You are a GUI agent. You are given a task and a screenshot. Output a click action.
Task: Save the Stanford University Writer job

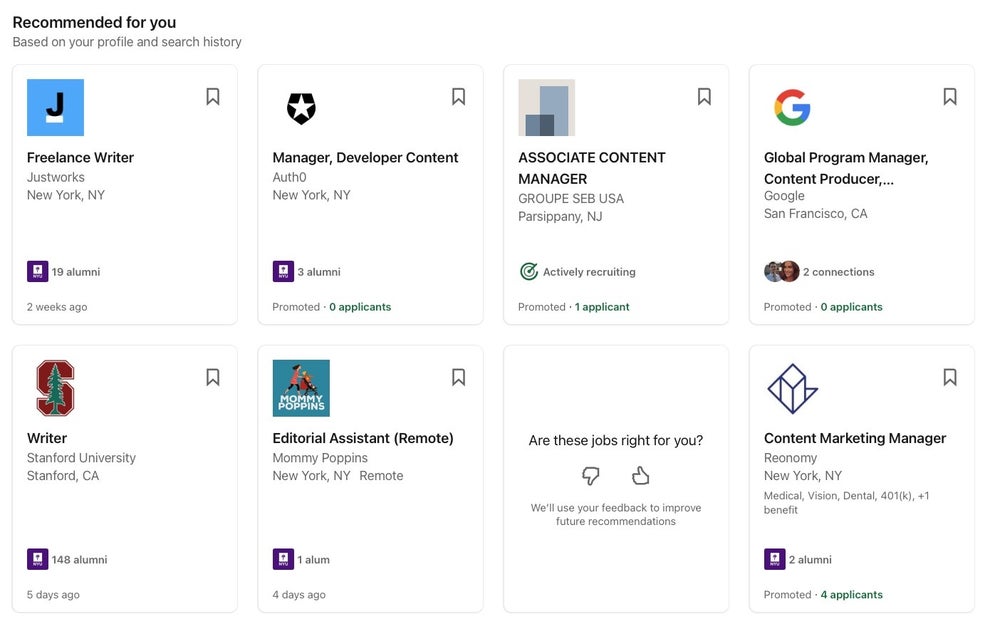click(x=213, y=377)
